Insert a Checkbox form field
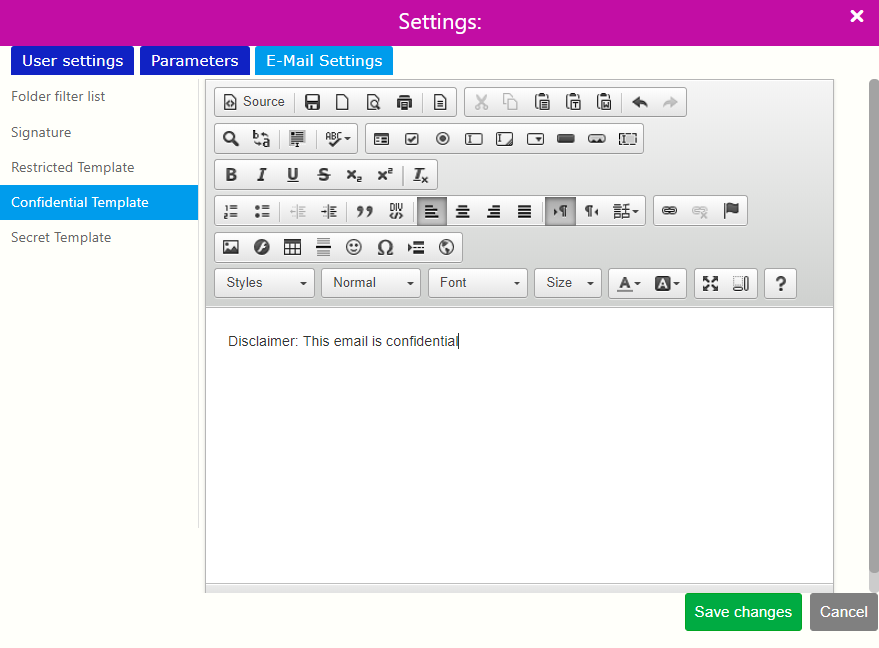The image size is (879, 648). click(412, 138)
